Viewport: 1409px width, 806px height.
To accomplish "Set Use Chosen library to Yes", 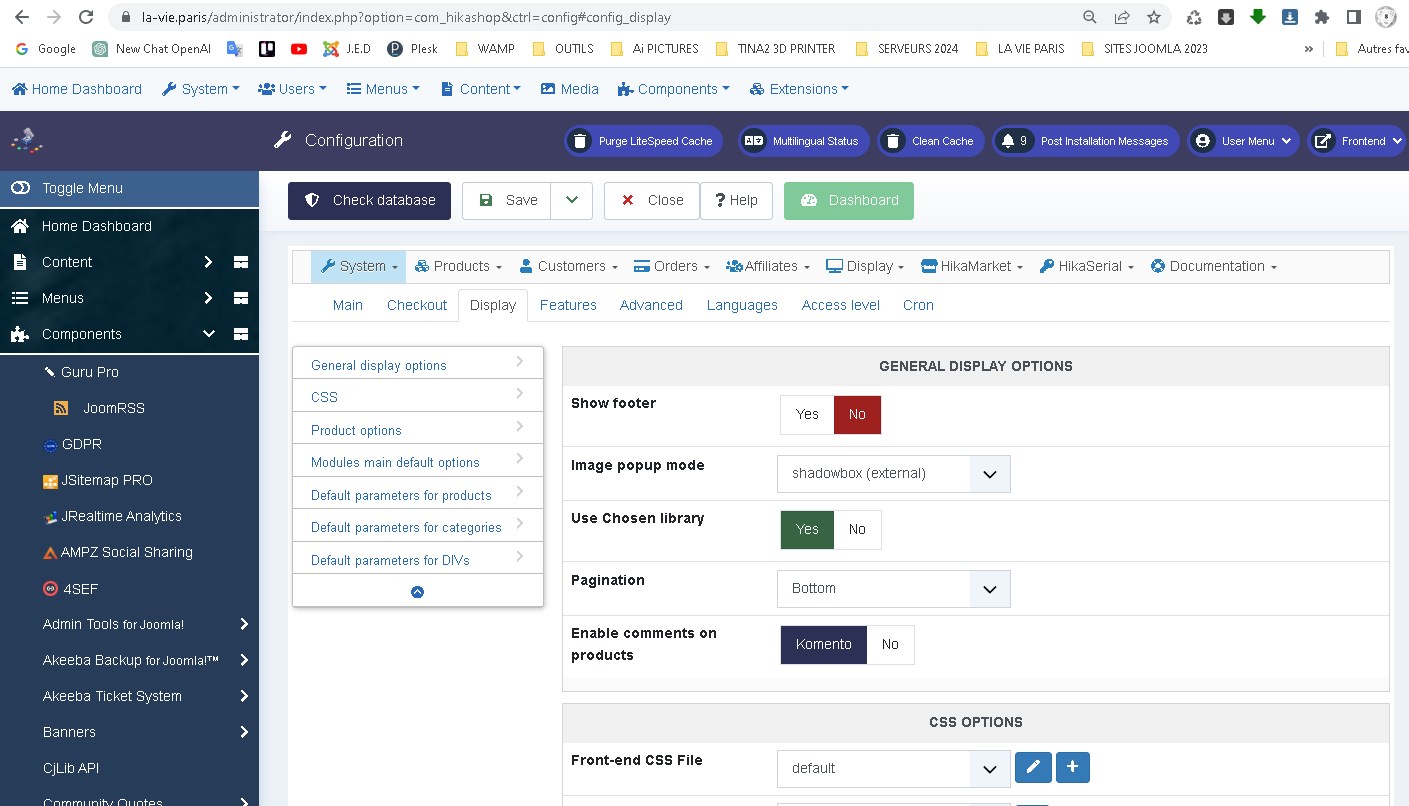I will (x=807, y=529).
